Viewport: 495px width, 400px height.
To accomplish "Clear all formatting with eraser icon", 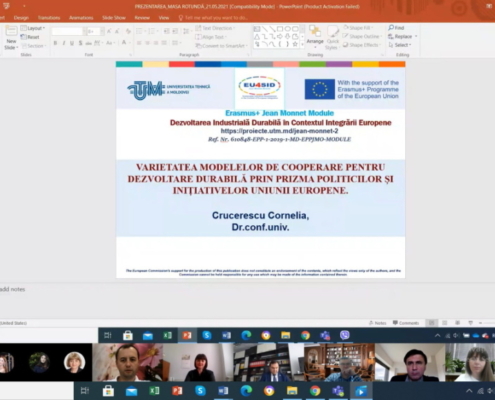I will coord(128,31).
